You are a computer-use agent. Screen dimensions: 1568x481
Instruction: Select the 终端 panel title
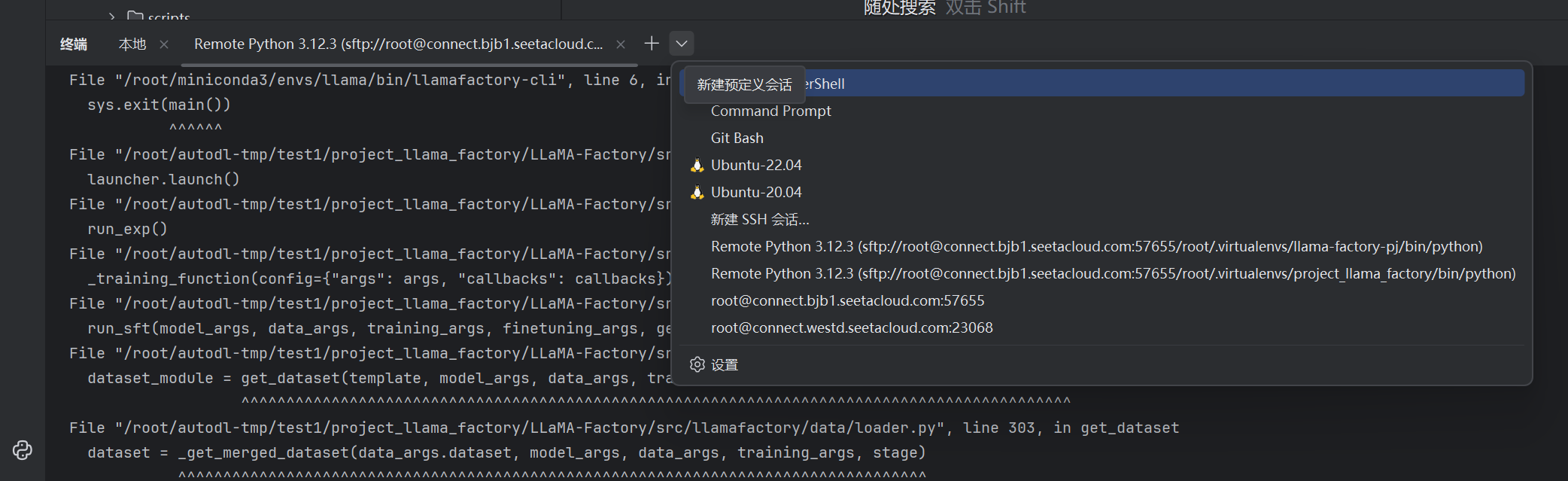pyautogui.click(x=74, y=44)
